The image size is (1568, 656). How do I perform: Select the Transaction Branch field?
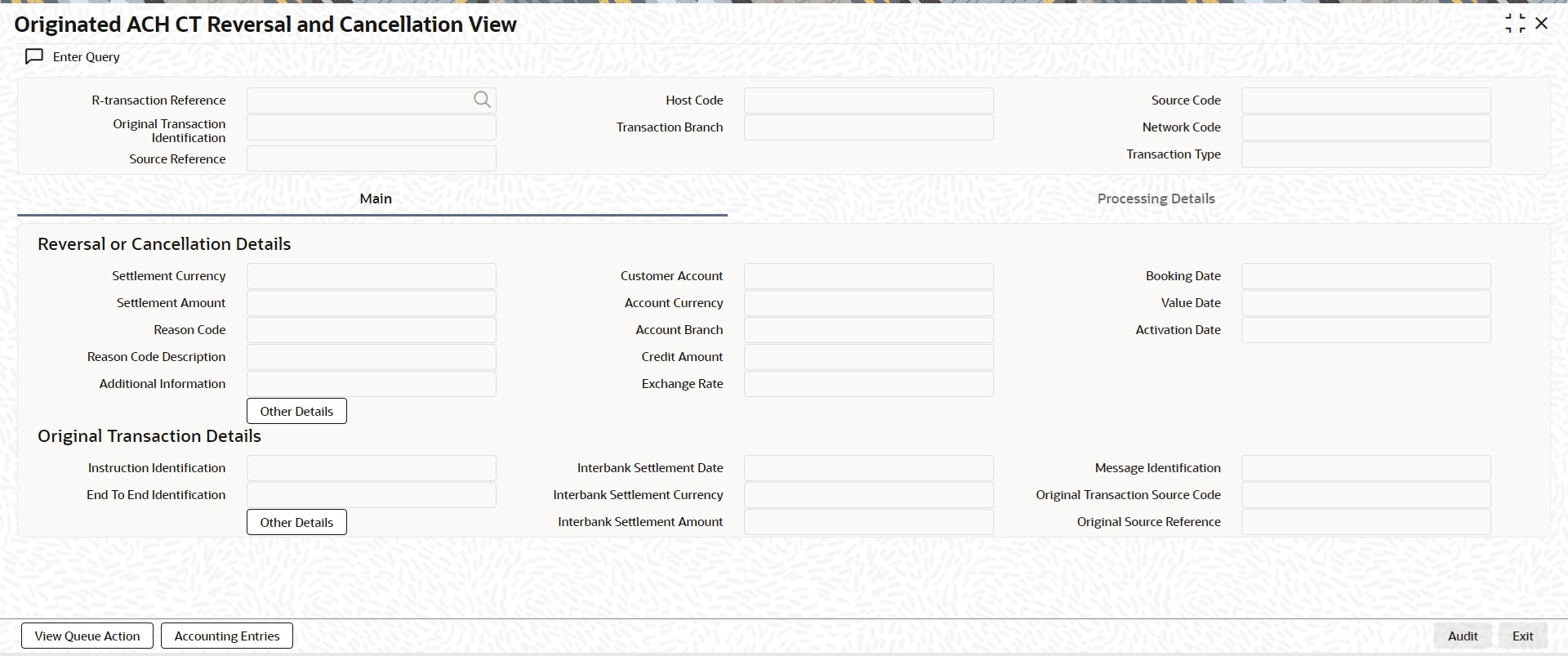pyautogui.click(x=869, y=127)
